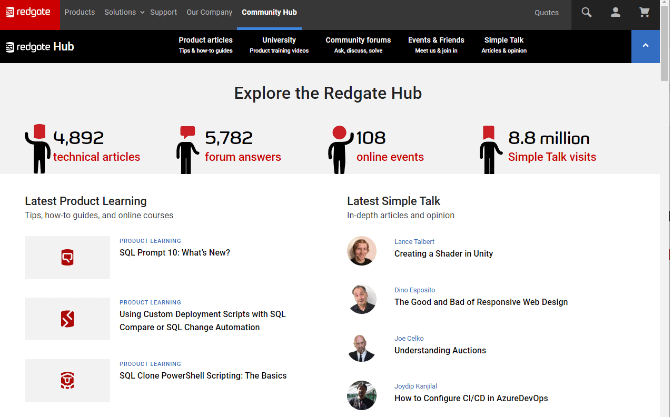The height and width of the screenshot is (417, 670).
Task: Click Product Learning tag above Custom Deployment Scripts
Action: pyautogui.click(x=150, y=302)
